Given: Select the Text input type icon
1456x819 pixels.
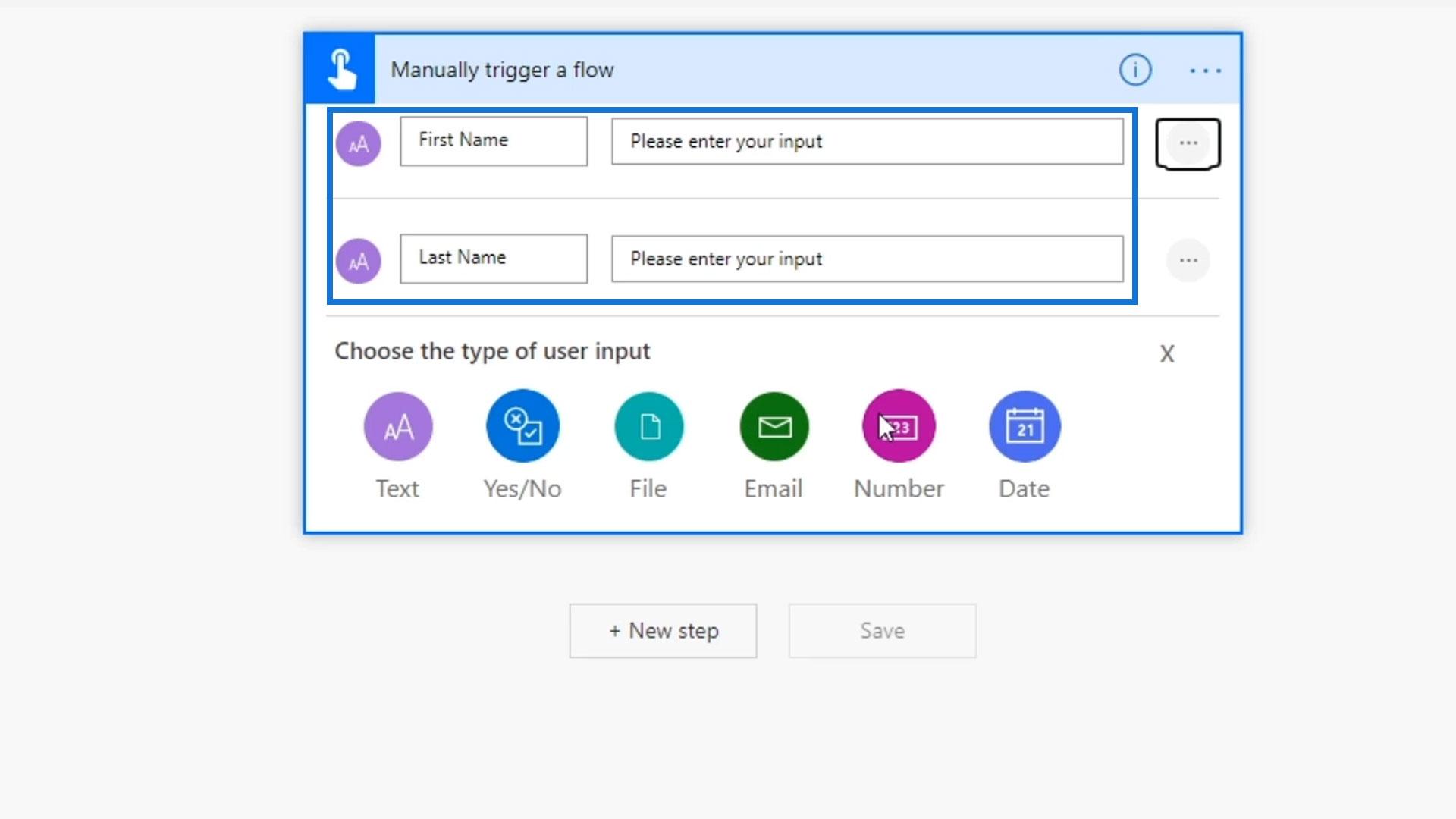Looking at the screenshot, I should [398, 426].
